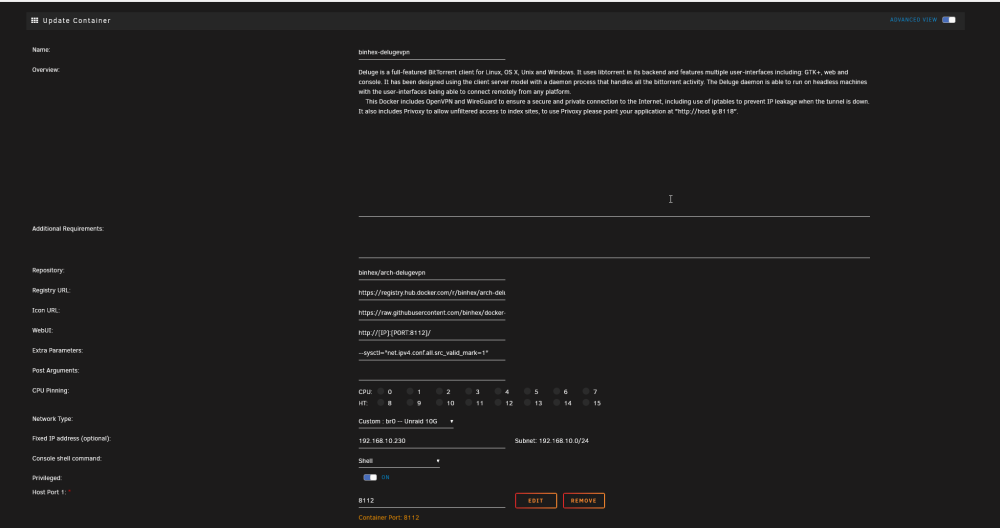Viewport: 1000px width, 528px height.
Task: Click the Privileged: label
Action: pyautogui.click(x=47, y=478)
